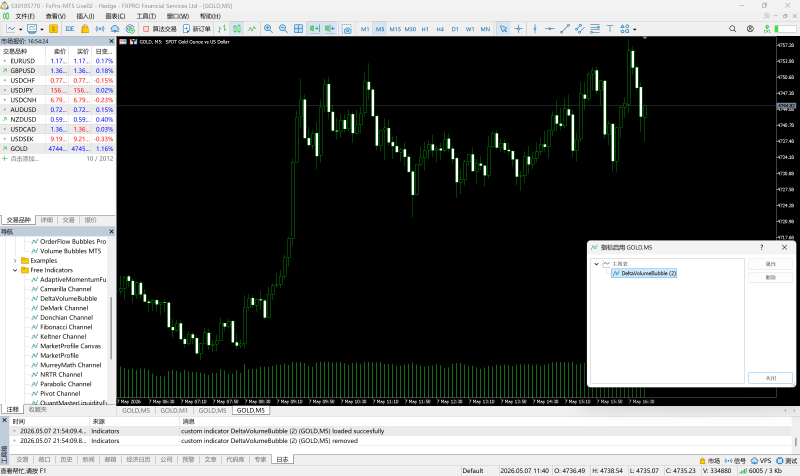Select the vertical line drawing tool

click(x=535, y=29)
